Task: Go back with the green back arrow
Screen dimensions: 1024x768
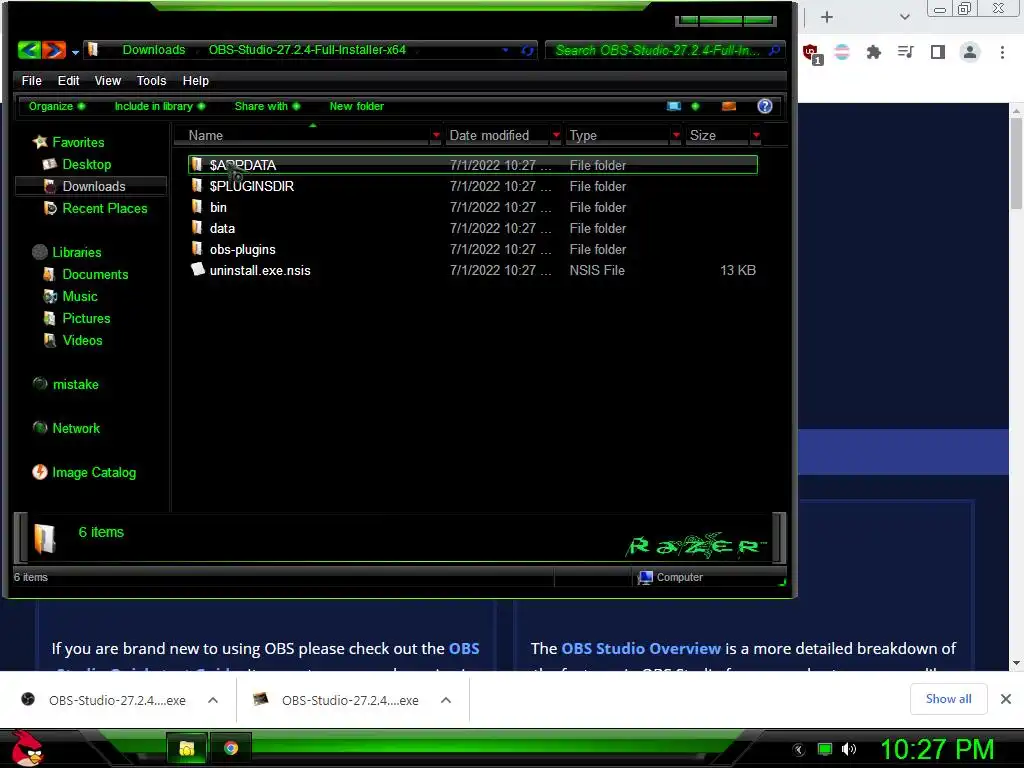Action: (x=29, y=50)
